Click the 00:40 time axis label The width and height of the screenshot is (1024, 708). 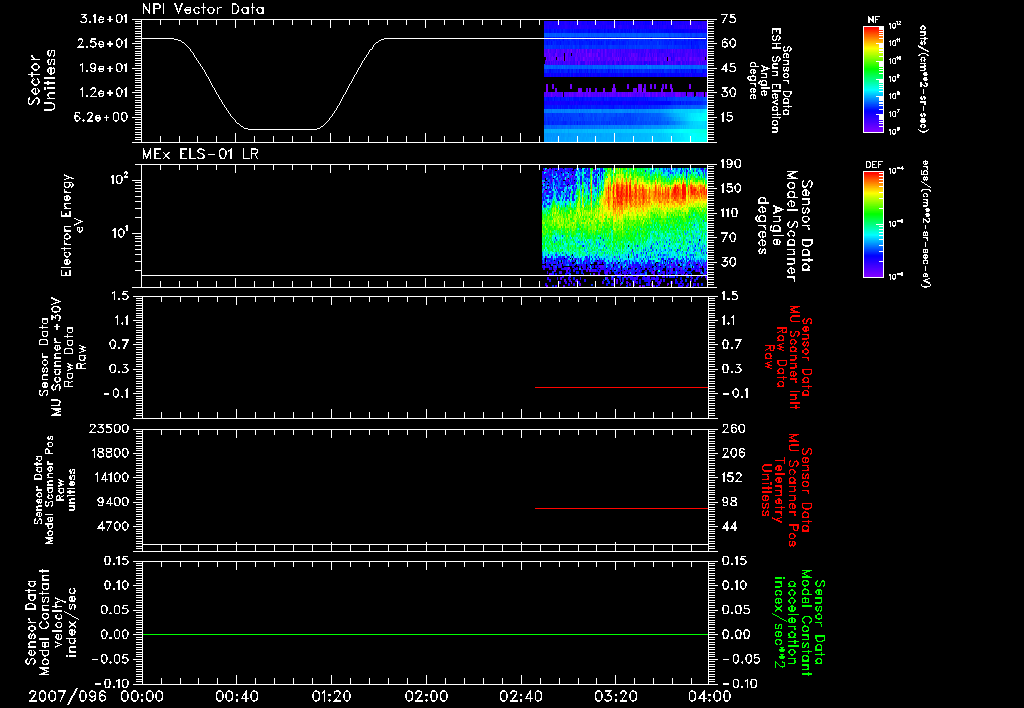click(236, 696)
